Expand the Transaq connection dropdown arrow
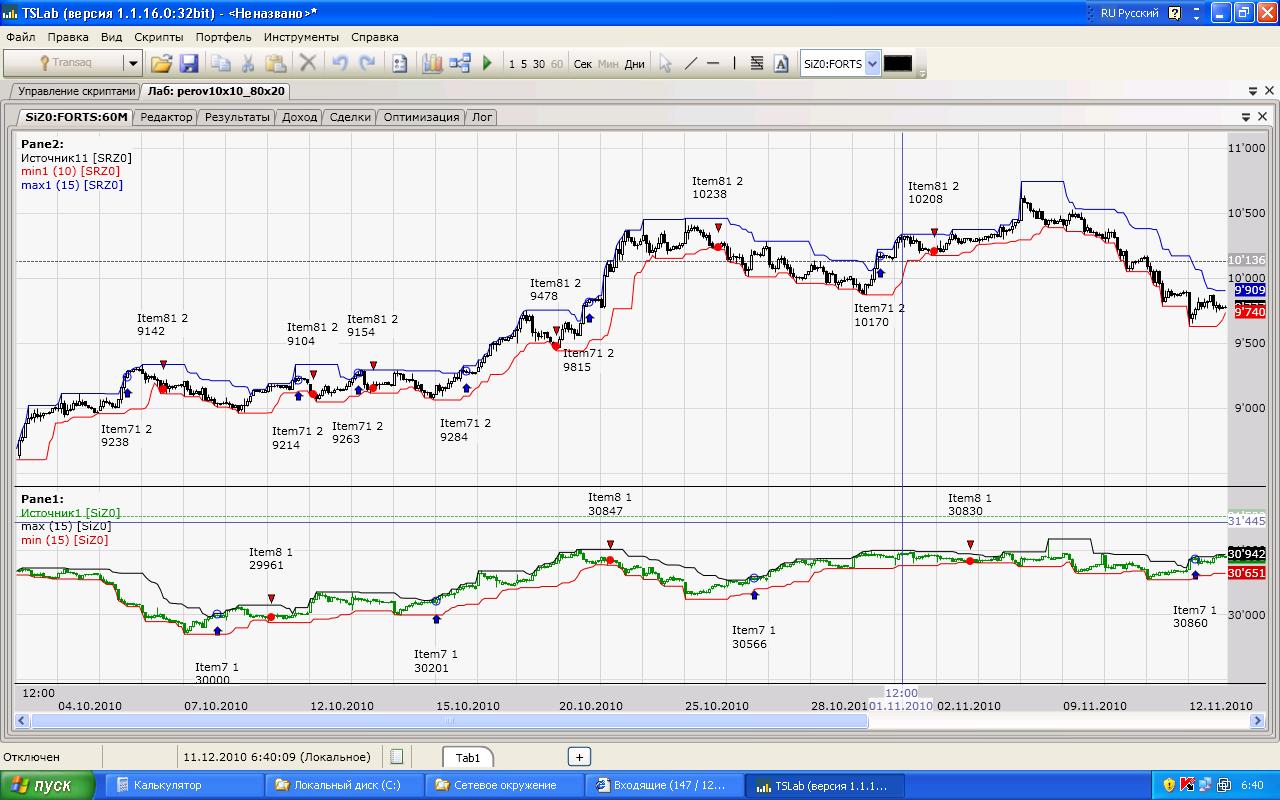Viewport: 1280px width, 800px height. [x=132, y=63]
